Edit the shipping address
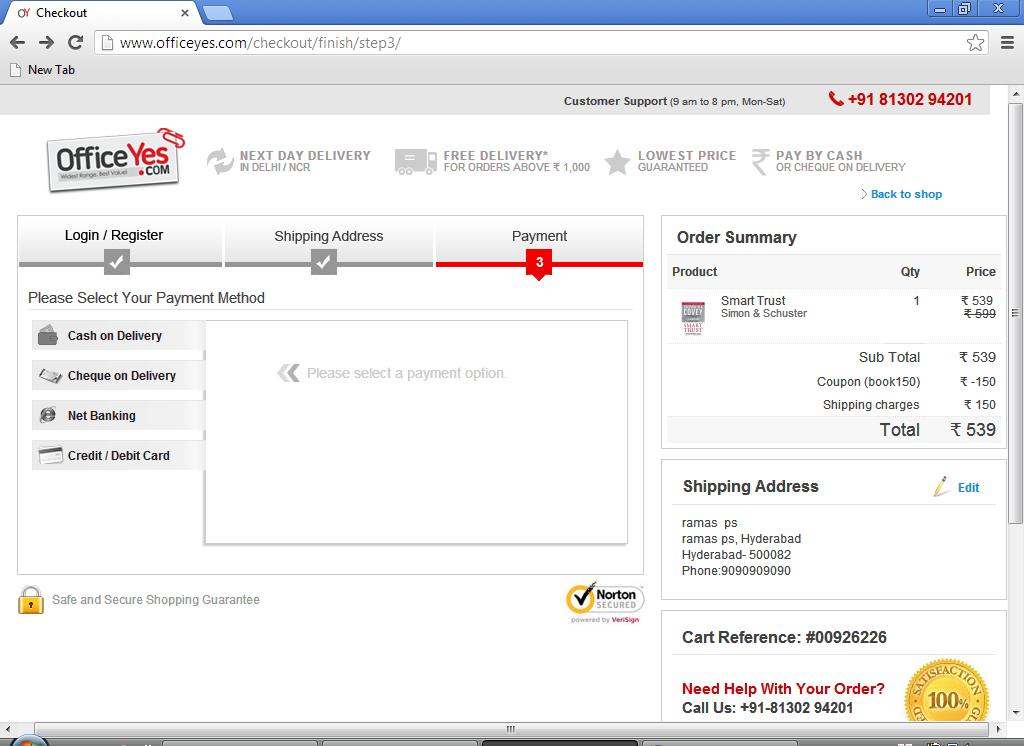 pyautogui.click(x=968, y=488)
